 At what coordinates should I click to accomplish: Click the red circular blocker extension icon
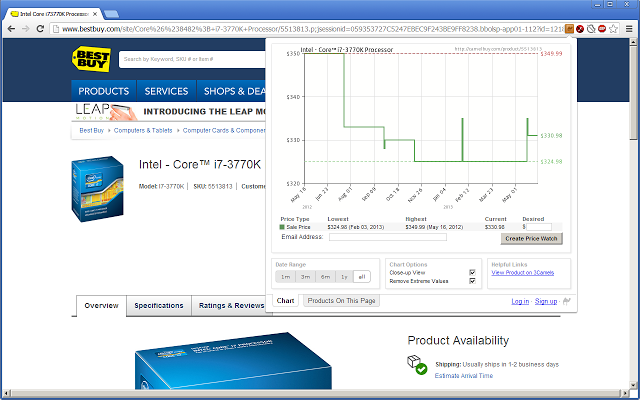[580, 29]
